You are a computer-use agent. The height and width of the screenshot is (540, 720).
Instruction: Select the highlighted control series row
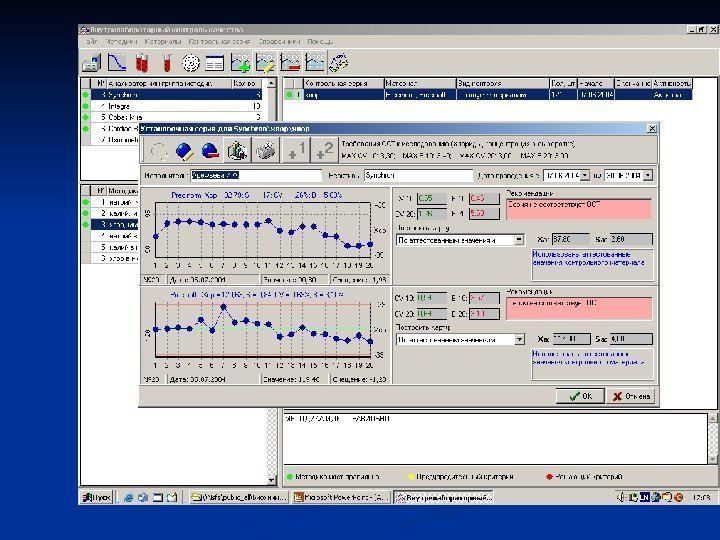coord(488,95)
